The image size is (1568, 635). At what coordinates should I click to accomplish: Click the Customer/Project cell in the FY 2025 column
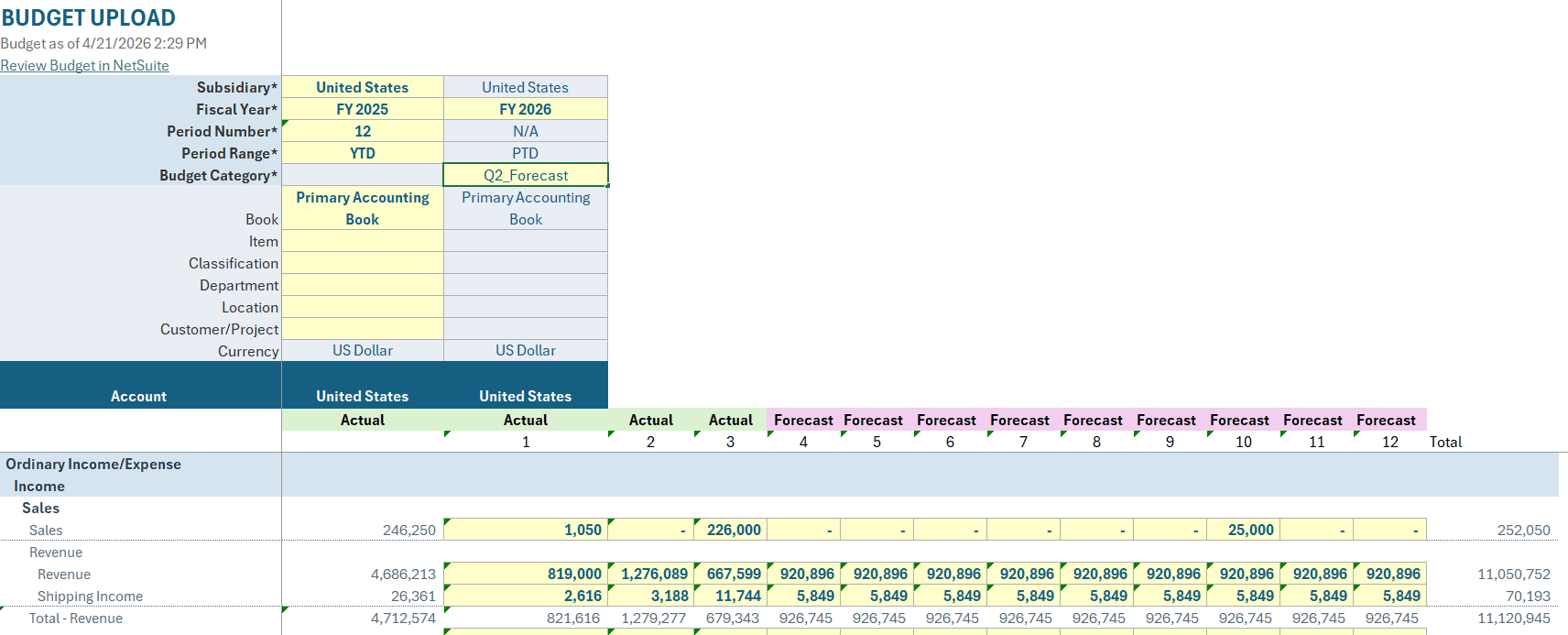(363, 329)
